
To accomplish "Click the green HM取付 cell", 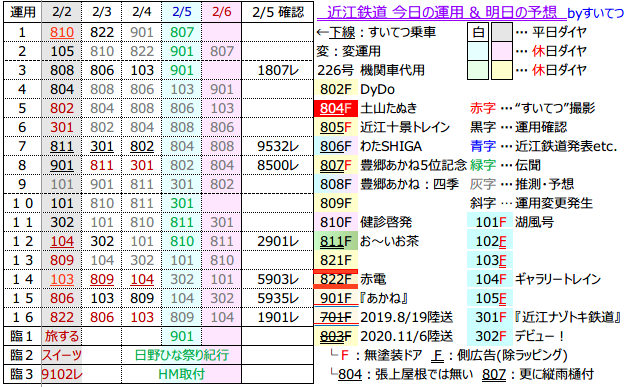I will (181, 374).
